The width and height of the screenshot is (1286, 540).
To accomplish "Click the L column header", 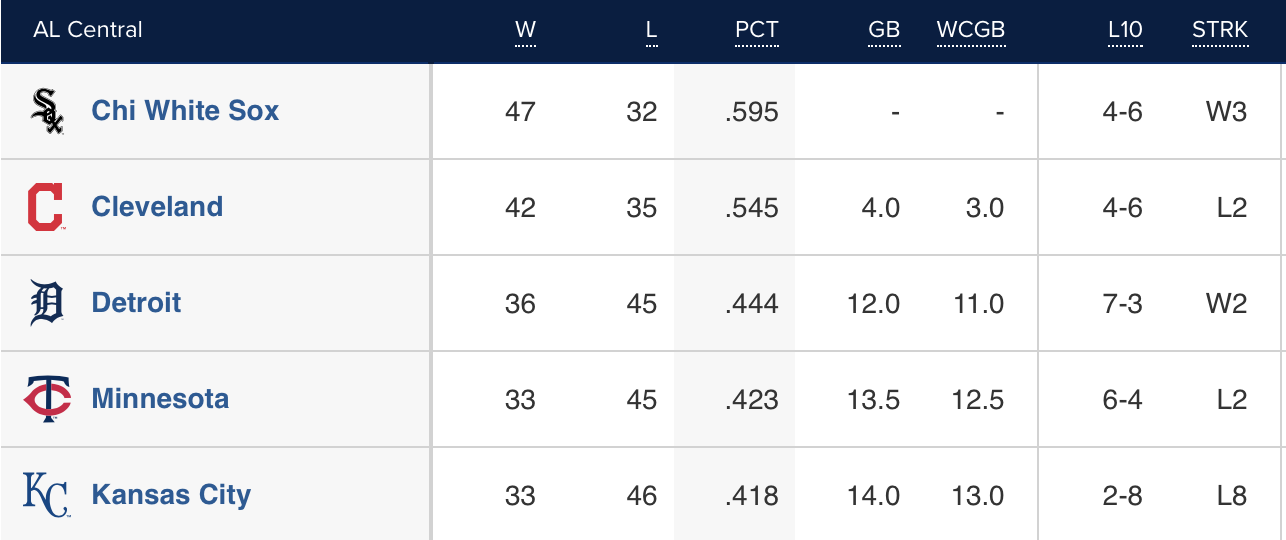I will click(651, 30).
